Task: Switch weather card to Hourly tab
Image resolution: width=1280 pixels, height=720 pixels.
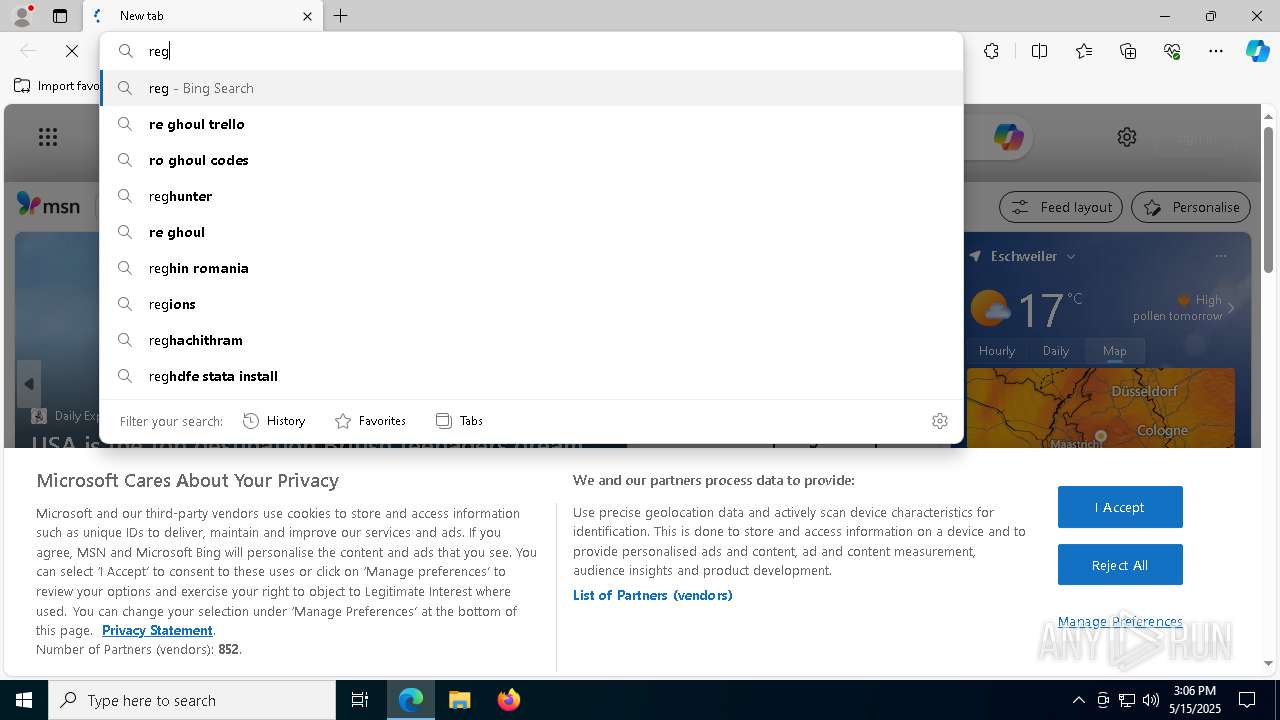Action: [x=997, y=351]
